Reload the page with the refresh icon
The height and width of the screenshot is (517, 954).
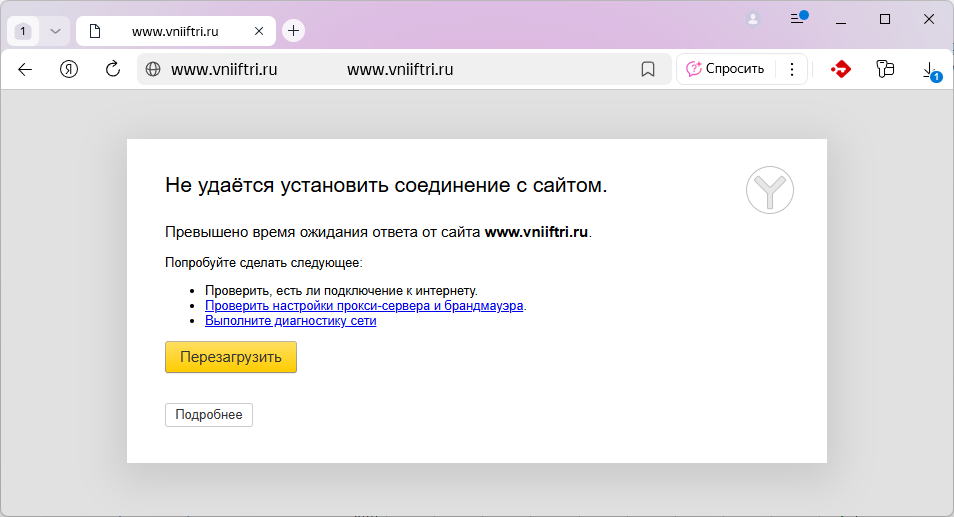[x=113, y=69]
